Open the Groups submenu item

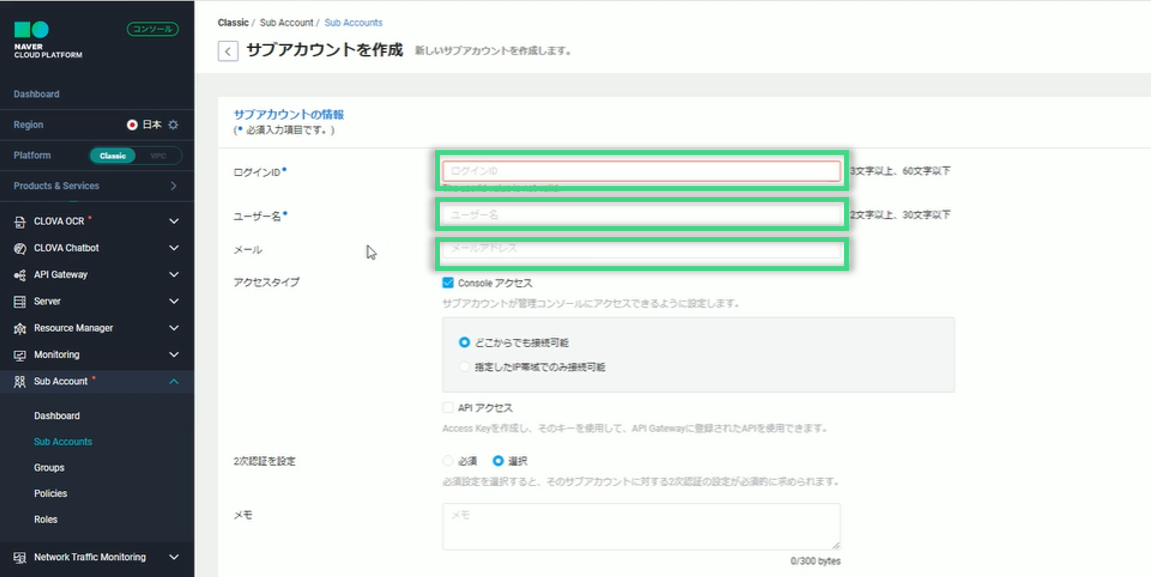pyautogui.click(x=49, y=468)
